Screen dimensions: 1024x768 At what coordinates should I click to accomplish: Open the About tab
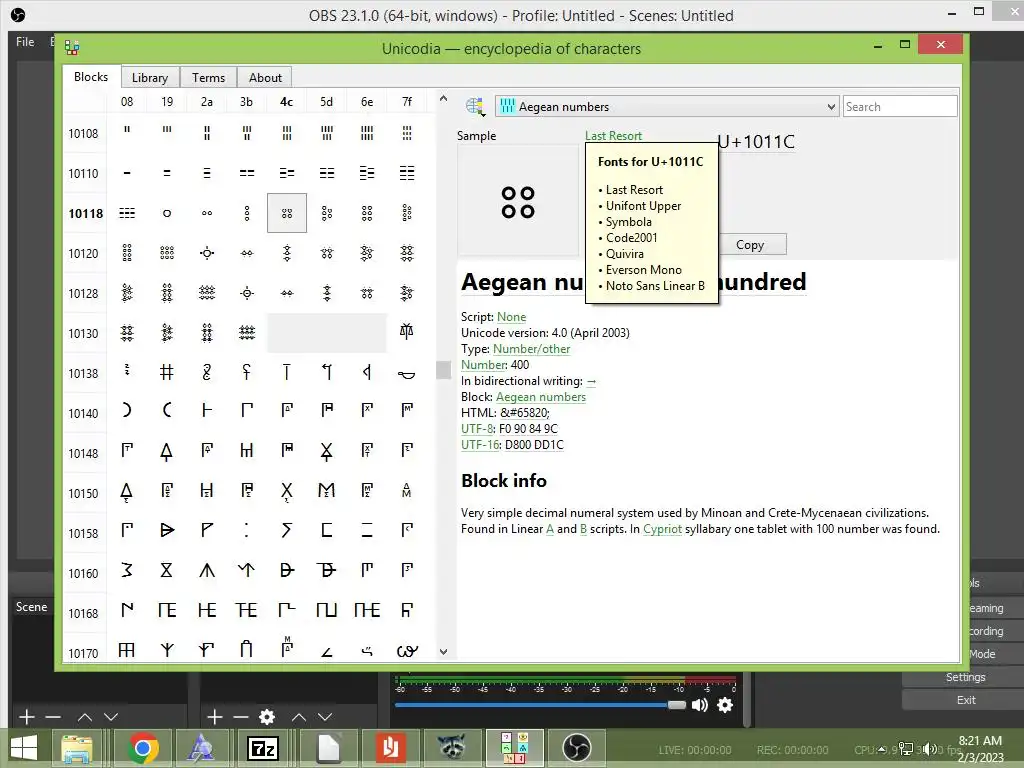(x=265, y=78)
